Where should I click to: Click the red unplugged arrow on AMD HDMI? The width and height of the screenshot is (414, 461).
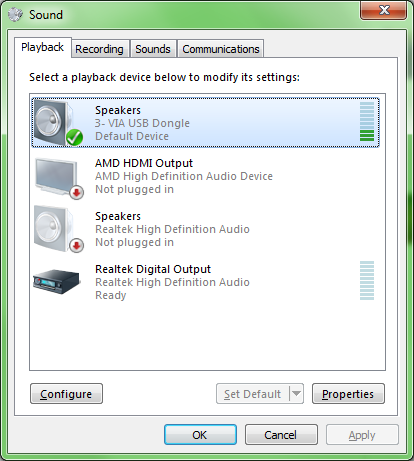(77, 192)
